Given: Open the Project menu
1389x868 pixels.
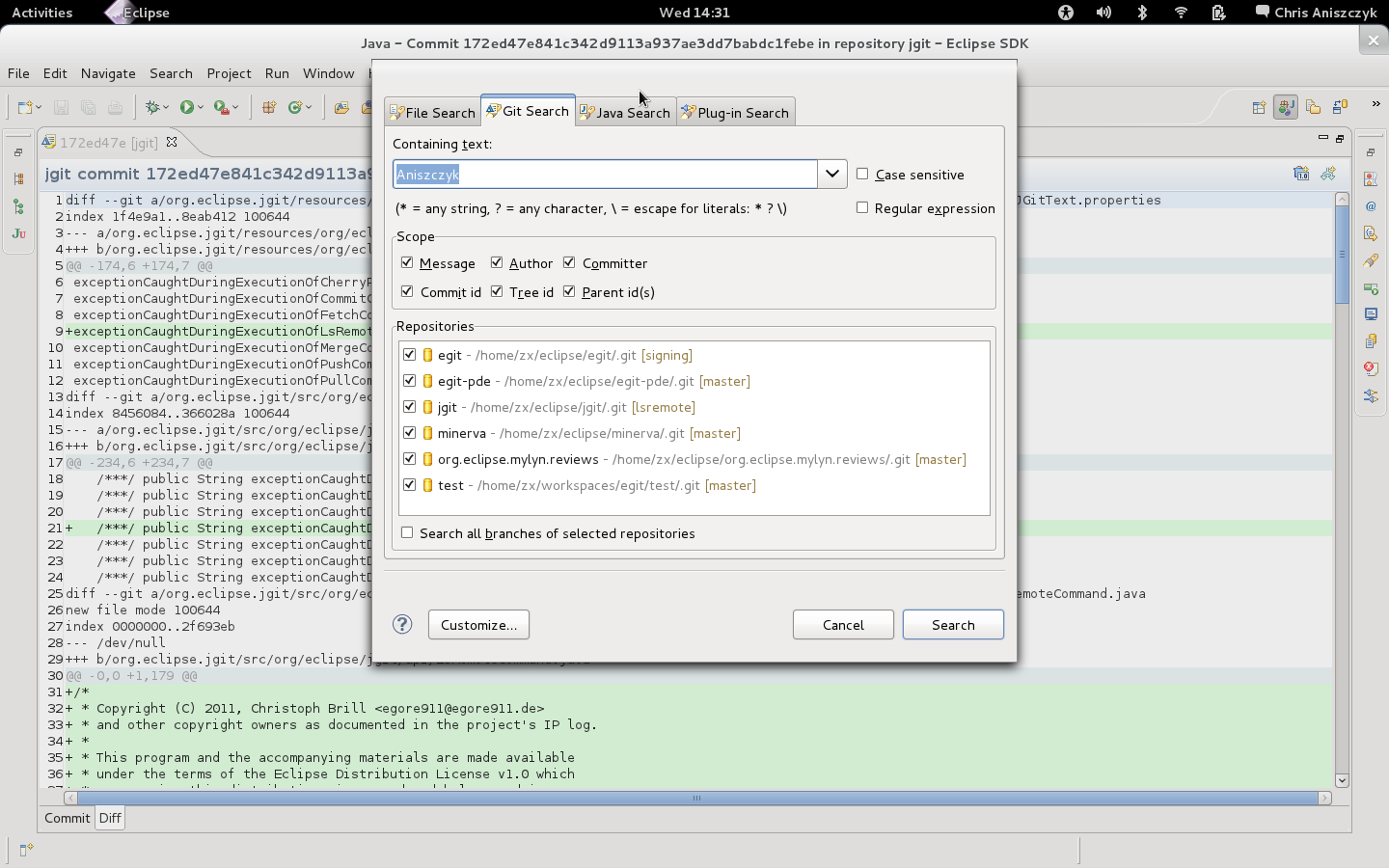Looking at the screenshot, I should point(229,73).
